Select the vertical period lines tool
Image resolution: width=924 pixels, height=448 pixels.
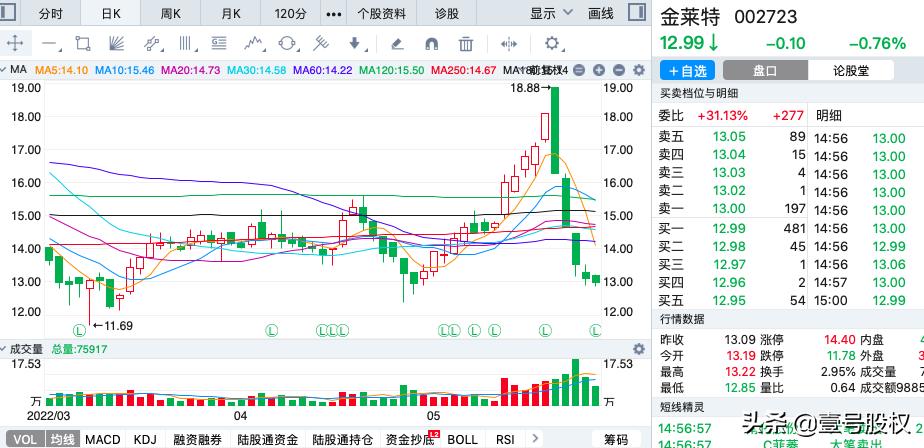(186, 44)
